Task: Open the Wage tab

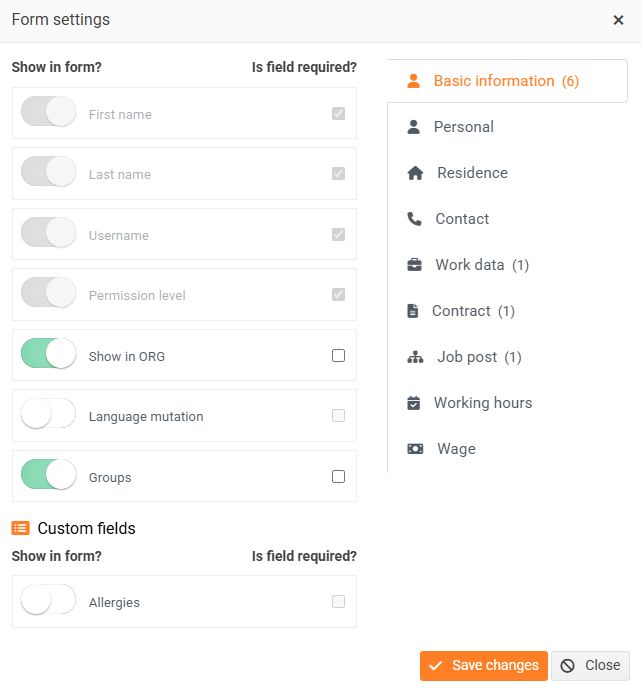Action: pyautogui.click(x=456, y=449)
